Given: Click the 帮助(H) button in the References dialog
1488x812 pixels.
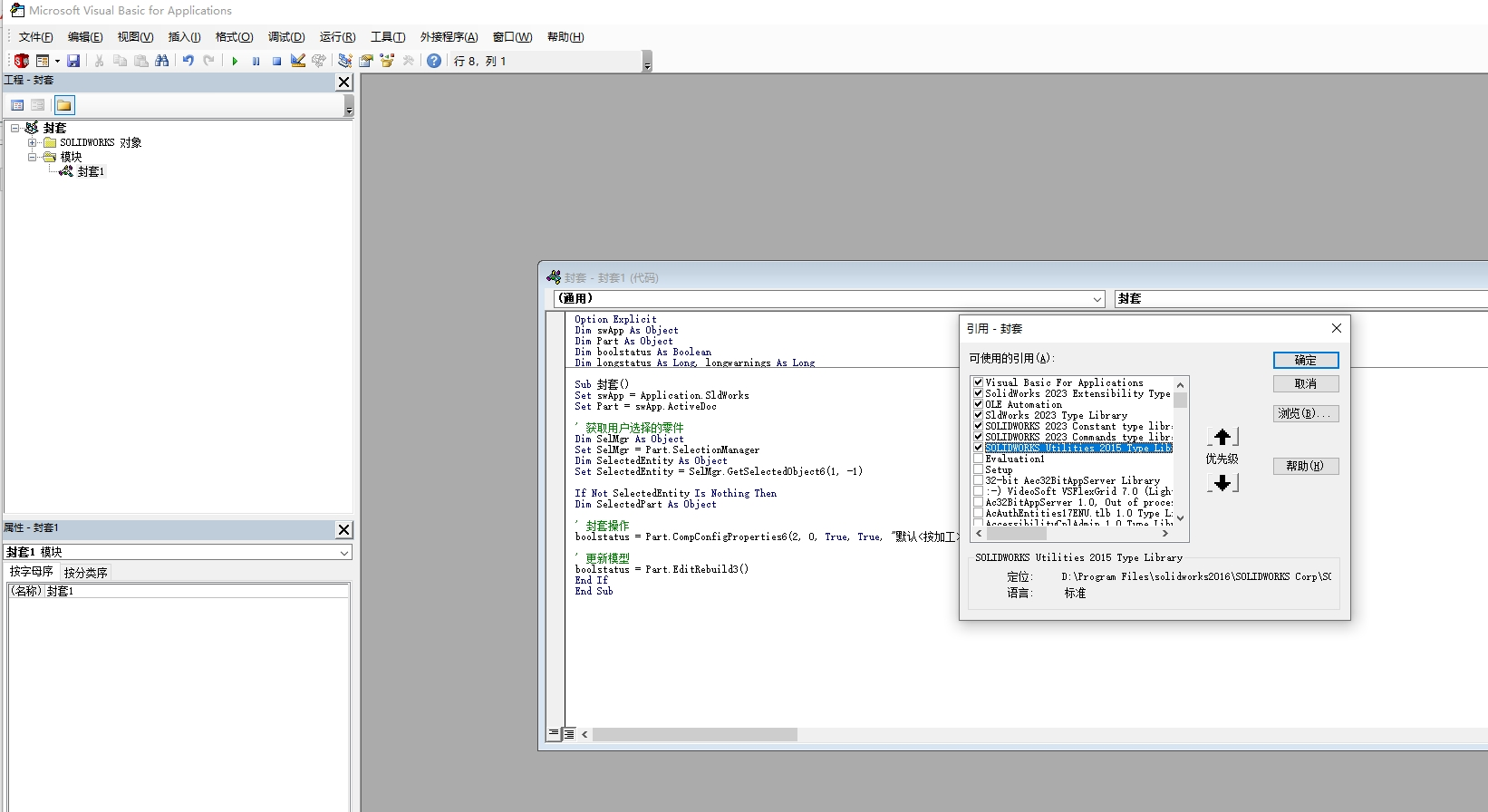Looking at the screenshot, I should [x=1306, y=467].
